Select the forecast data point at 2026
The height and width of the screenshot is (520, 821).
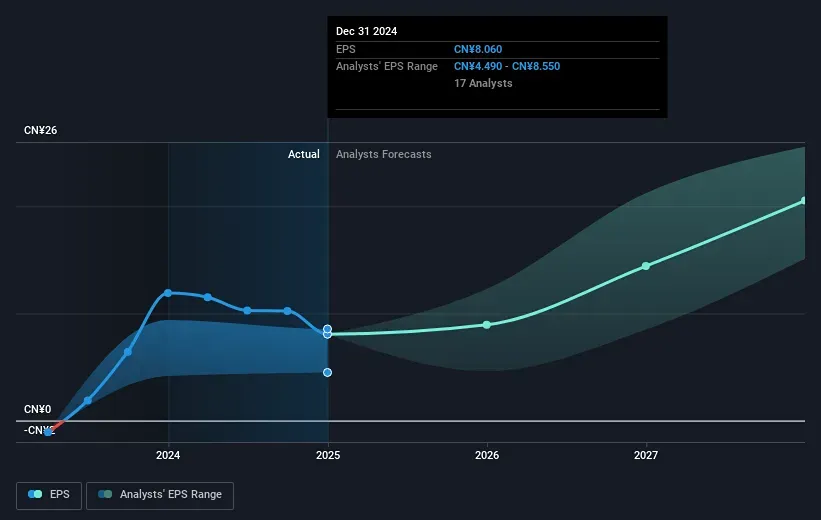[487, 325]
